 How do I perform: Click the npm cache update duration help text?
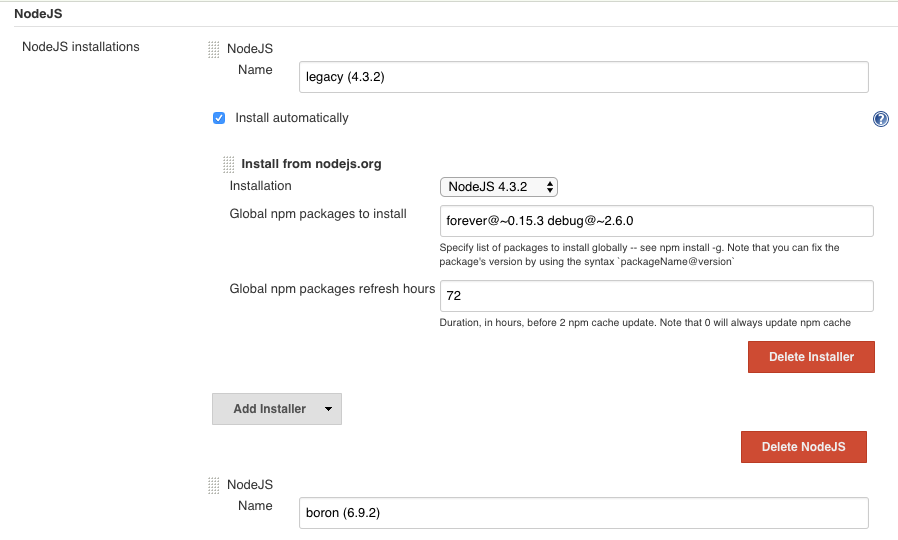click(x=645, y=322)
